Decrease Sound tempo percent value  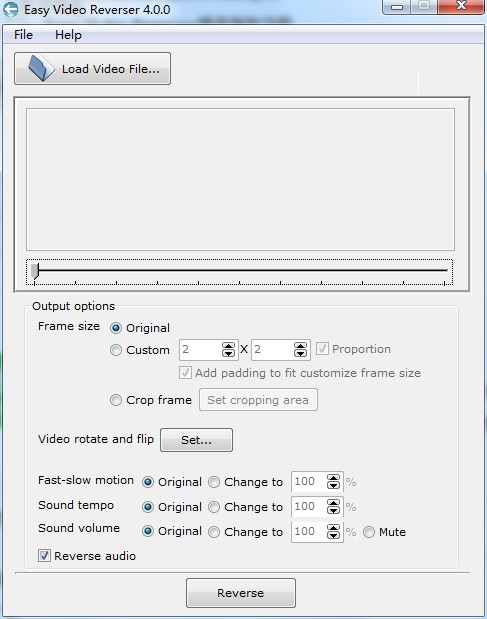coord(333,510)
